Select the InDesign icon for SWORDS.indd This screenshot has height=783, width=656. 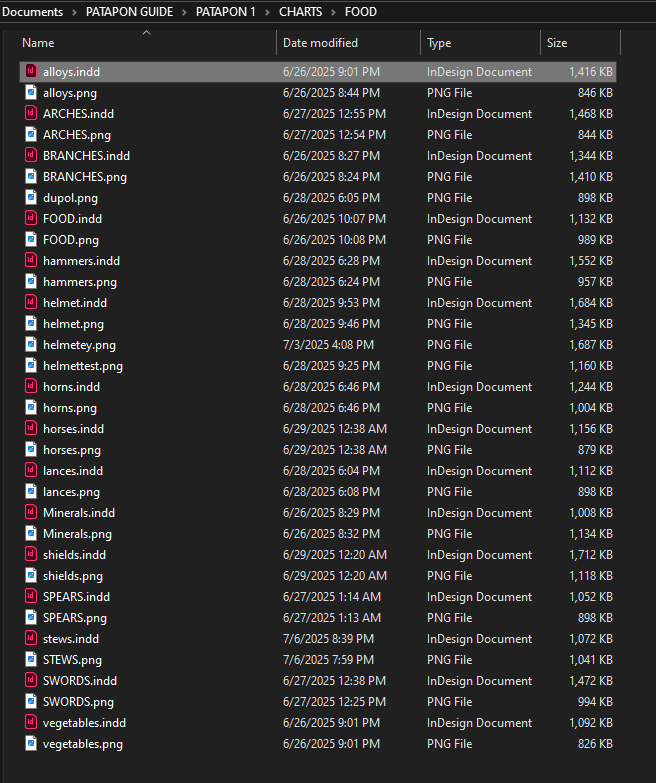tap(31, 681)
